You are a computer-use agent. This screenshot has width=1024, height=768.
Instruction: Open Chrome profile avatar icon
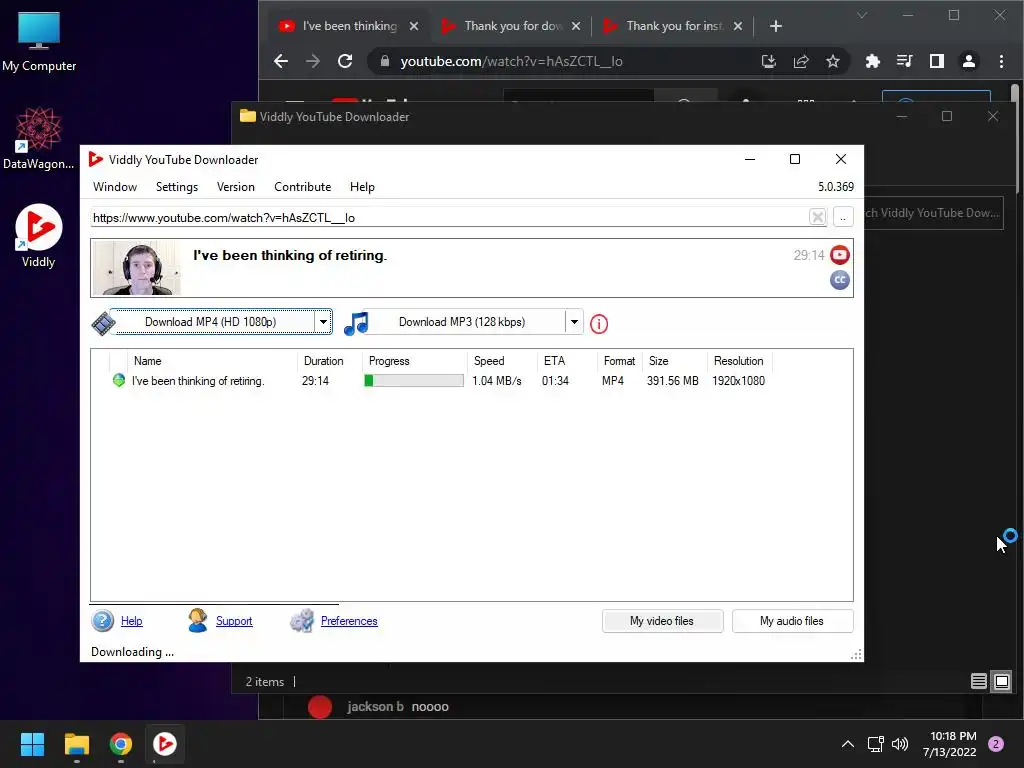coord(968,61)
